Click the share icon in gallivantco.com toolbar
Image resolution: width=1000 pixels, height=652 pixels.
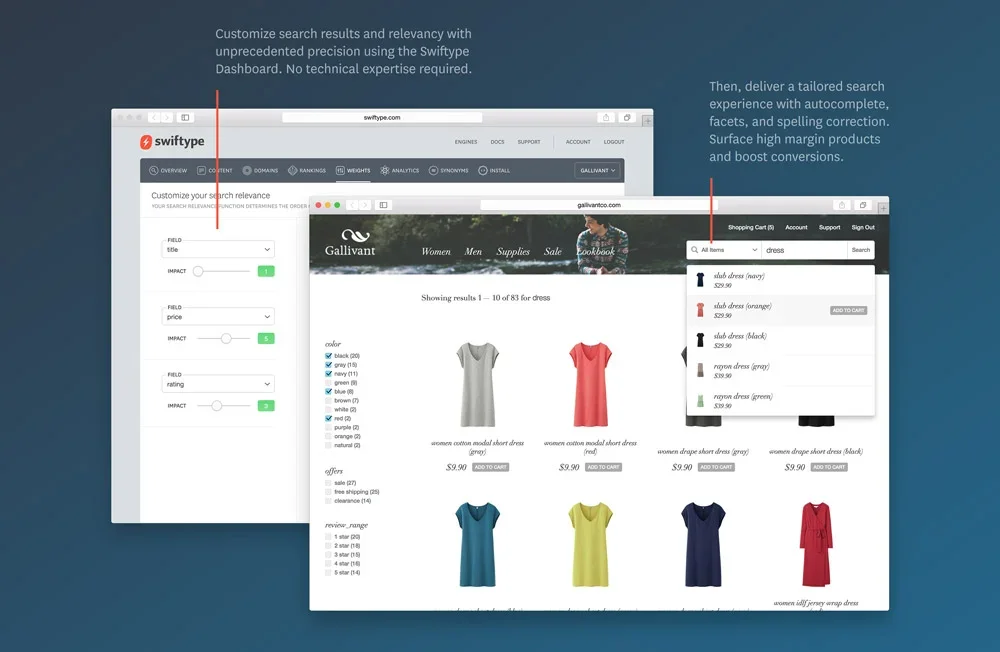(842, 205)
